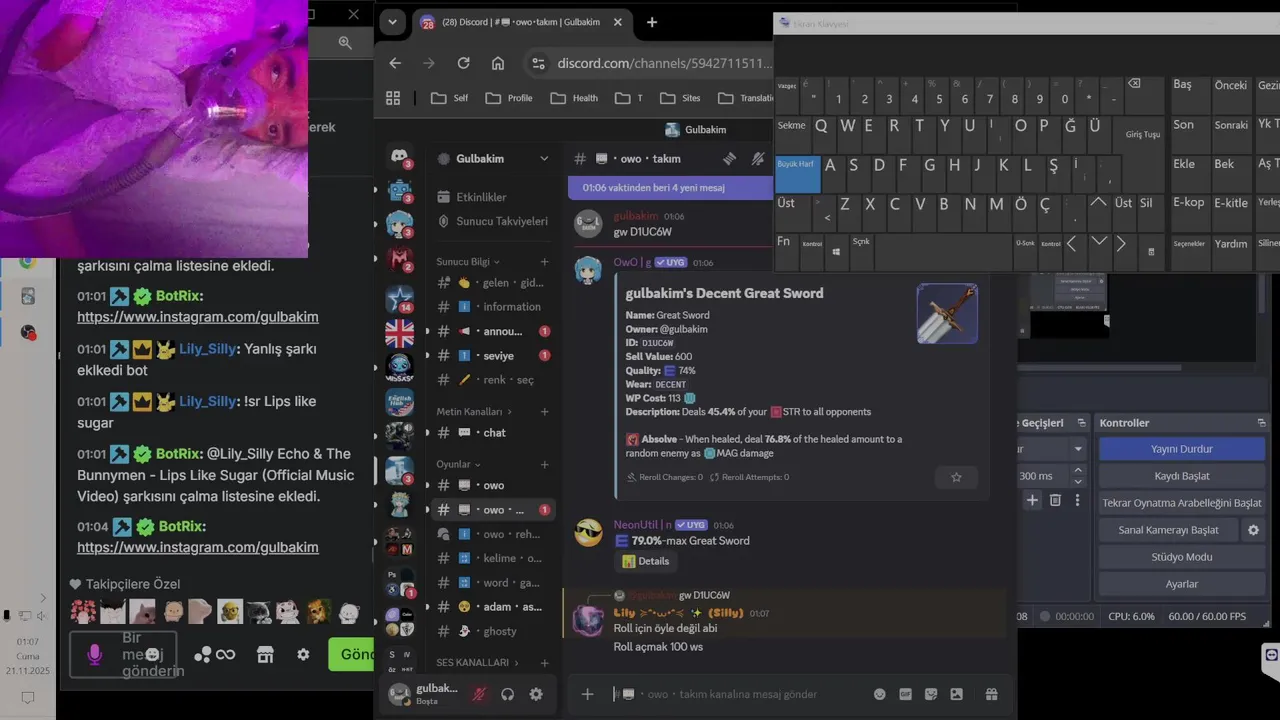Open gift icon in message bar
Viewport: 1280px width, 720px height.
[992, 694]
